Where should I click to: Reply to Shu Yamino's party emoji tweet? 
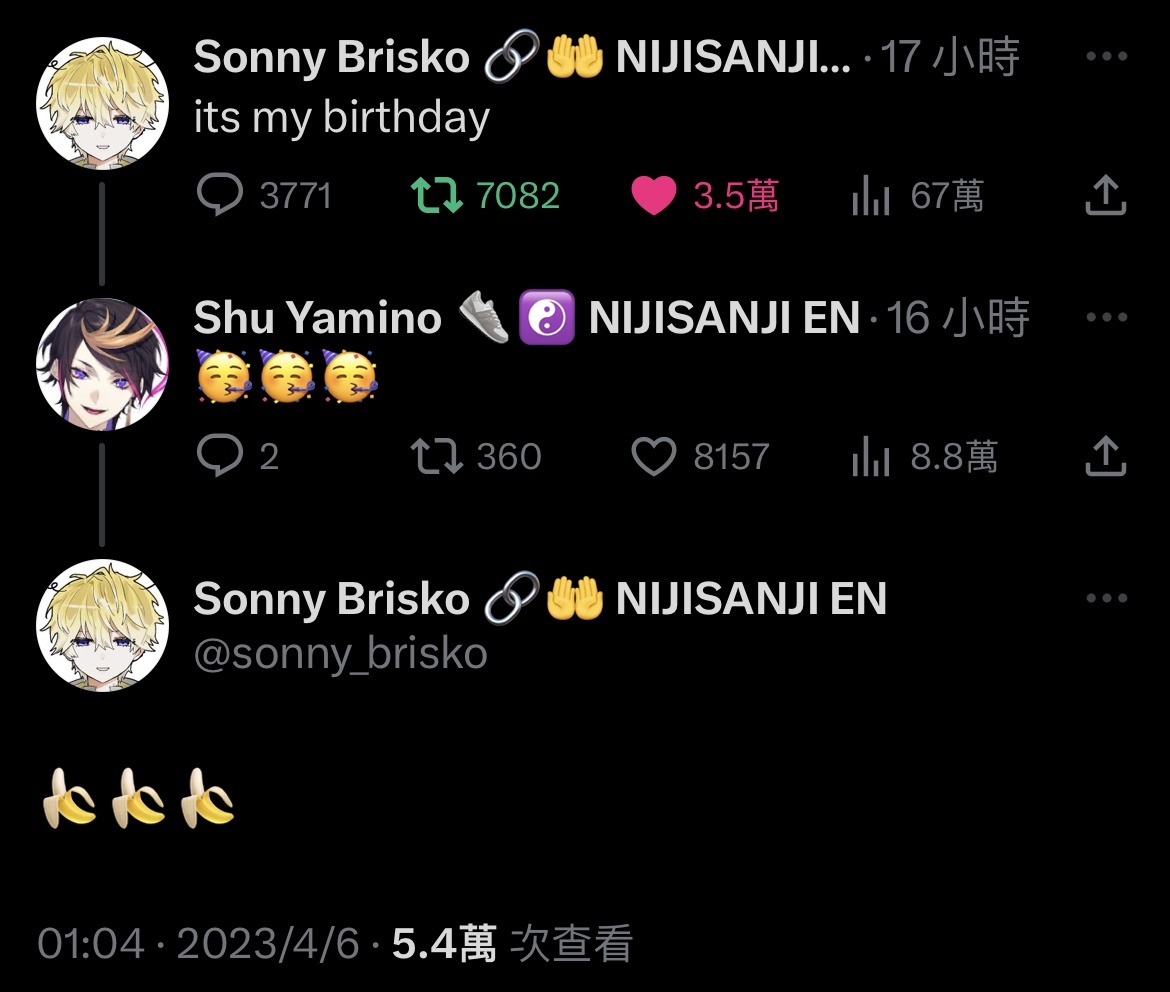coord(237,456)
